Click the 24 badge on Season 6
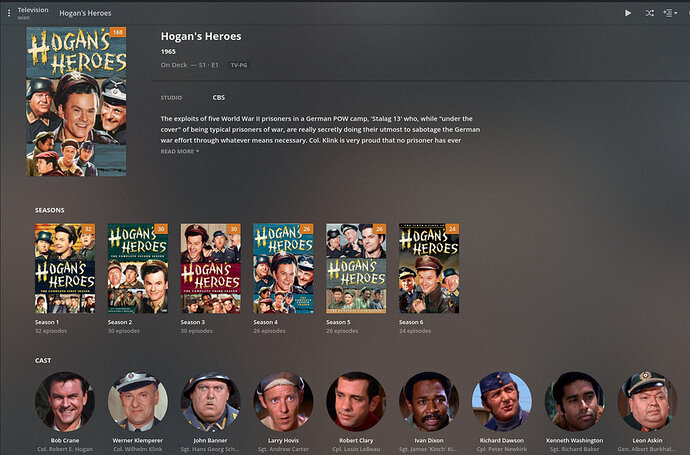 452,229
